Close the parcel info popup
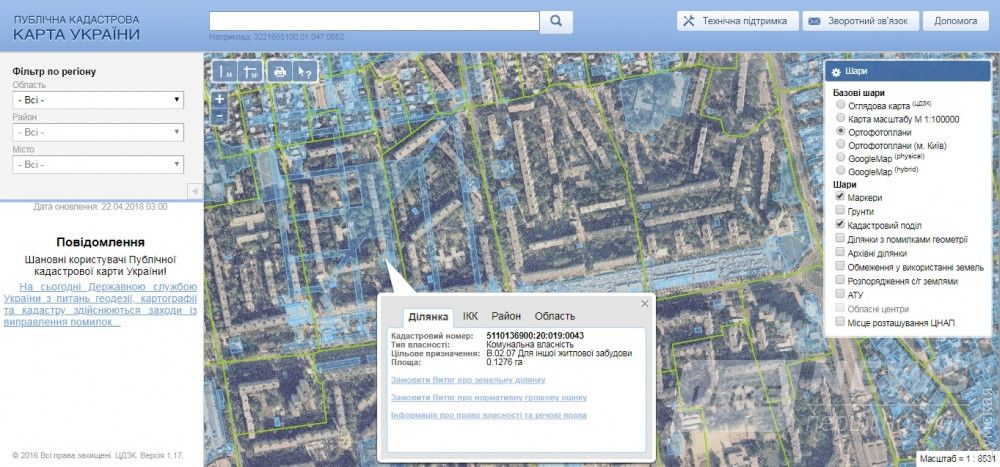The height and width of the screenshot is (467, 1000). point(645,303)
